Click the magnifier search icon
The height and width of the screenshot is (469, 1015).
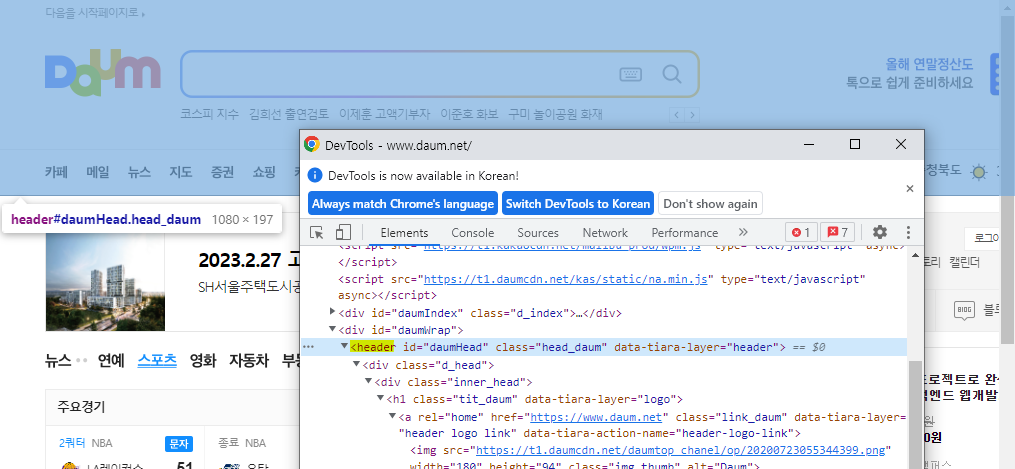(x=672, y=74)
